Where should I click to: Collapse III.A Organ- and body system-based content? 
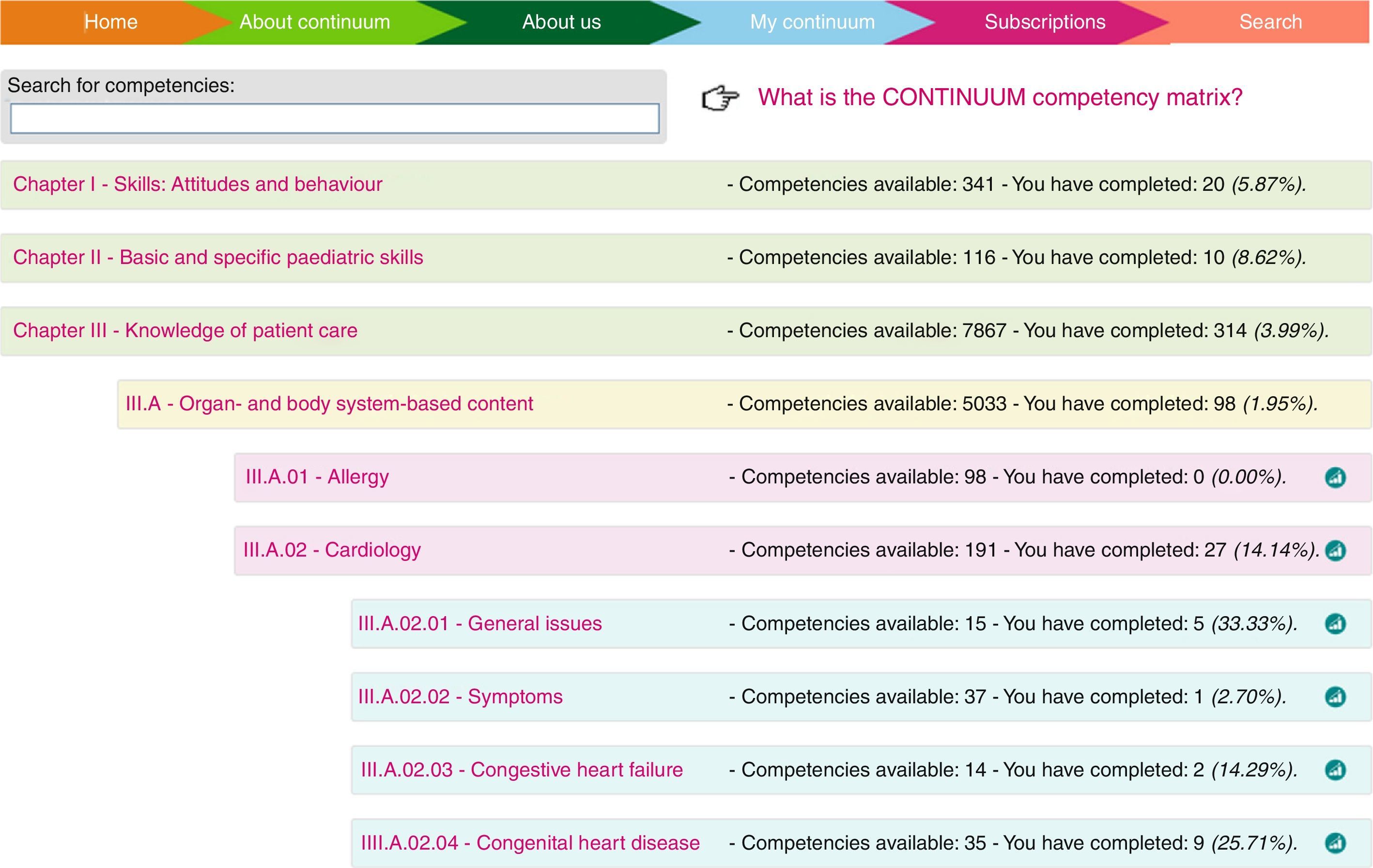point(329,404)
